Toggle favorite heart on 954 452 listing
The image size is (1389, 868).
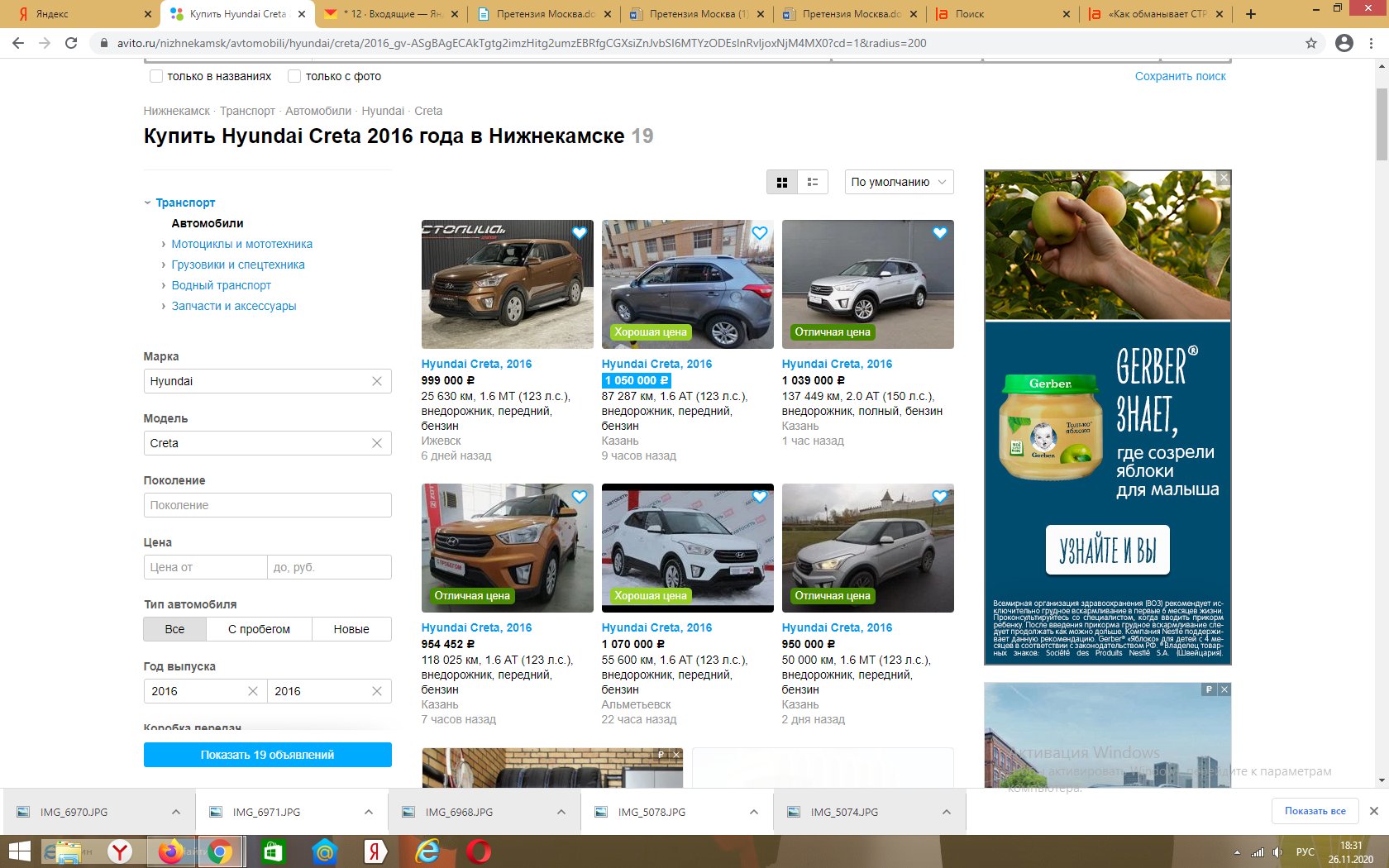[x=580, y=497]
